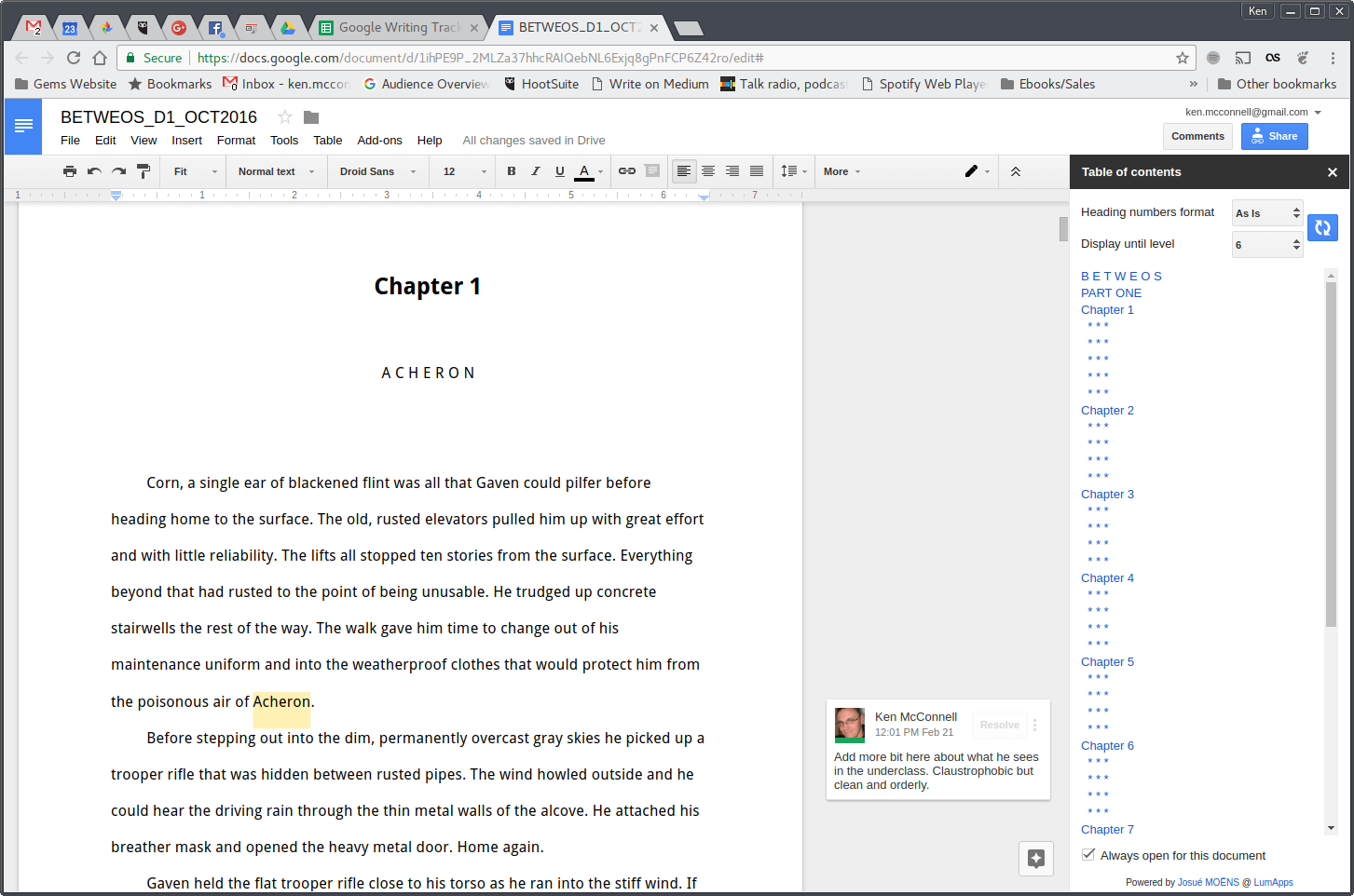The height and width of the screenshot is (896, 1354).
Task: Jump to Chapter 3 from table of contents
Action: click(1107, 494)
